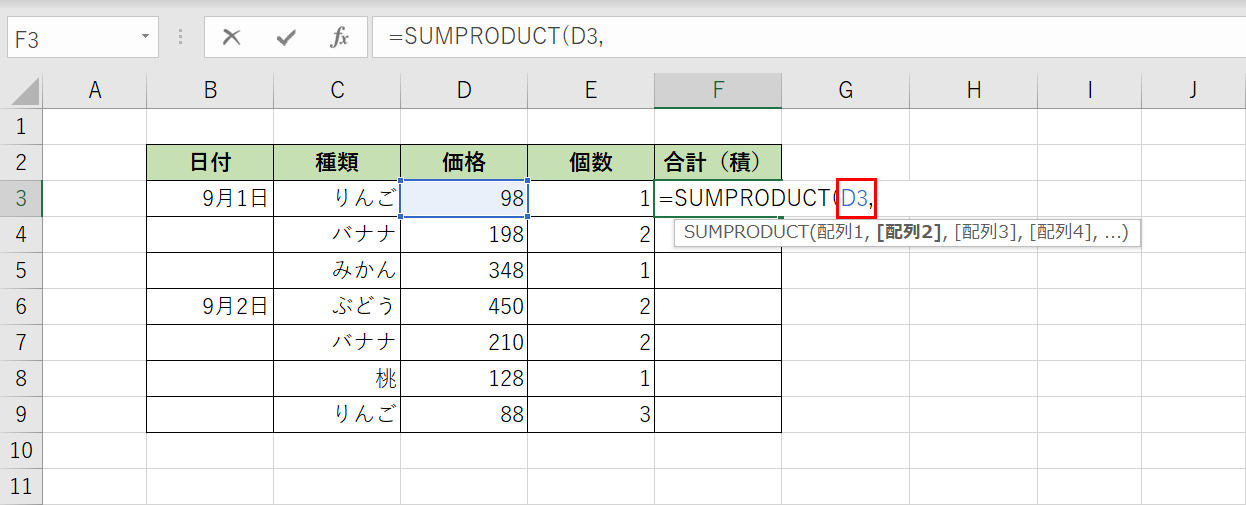This screenshot has width=1246, height=505.
Task: Select column H header
Action: [973, 90]
